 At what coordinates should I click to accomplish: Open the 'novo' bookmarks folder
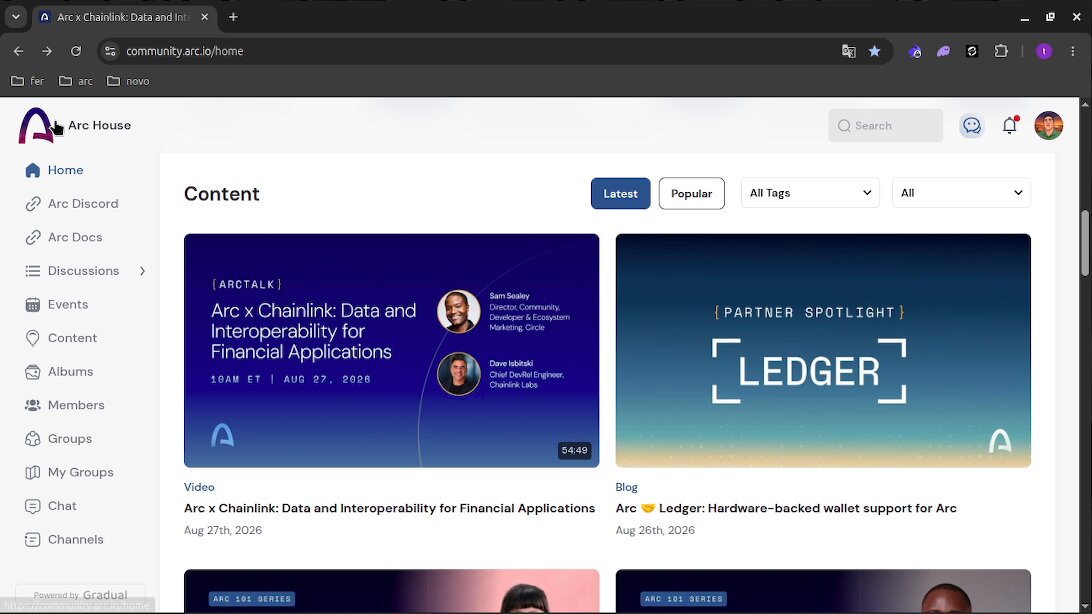[128, 81]
